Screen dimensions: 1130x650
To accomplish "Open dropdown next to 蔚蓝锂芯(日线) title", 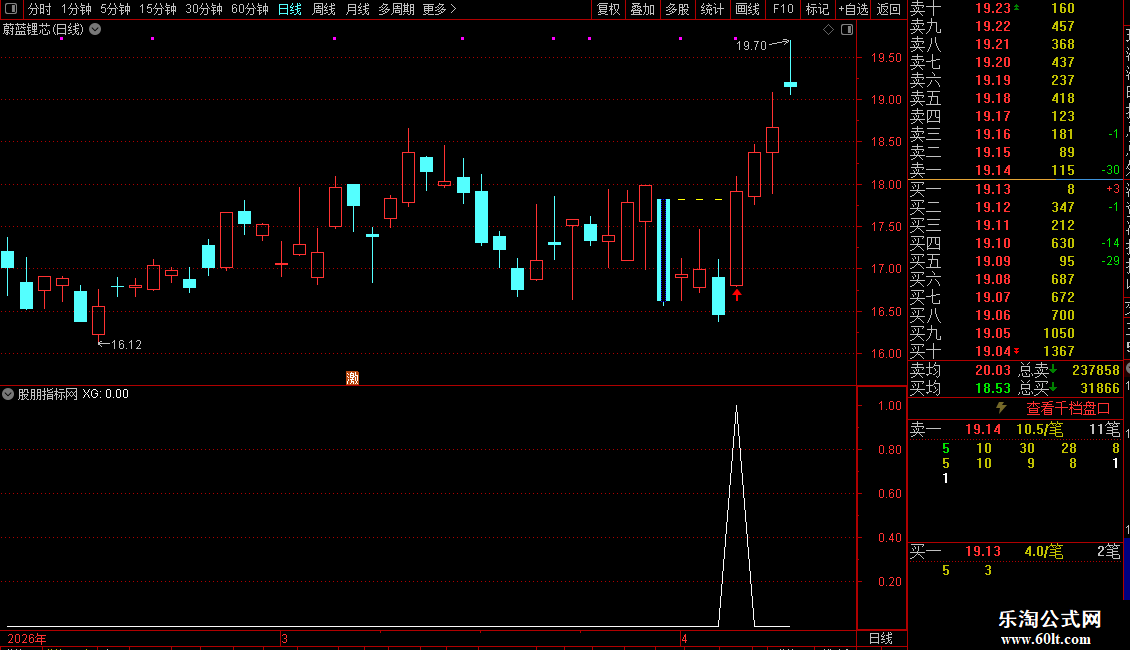I will pos(95,30).
